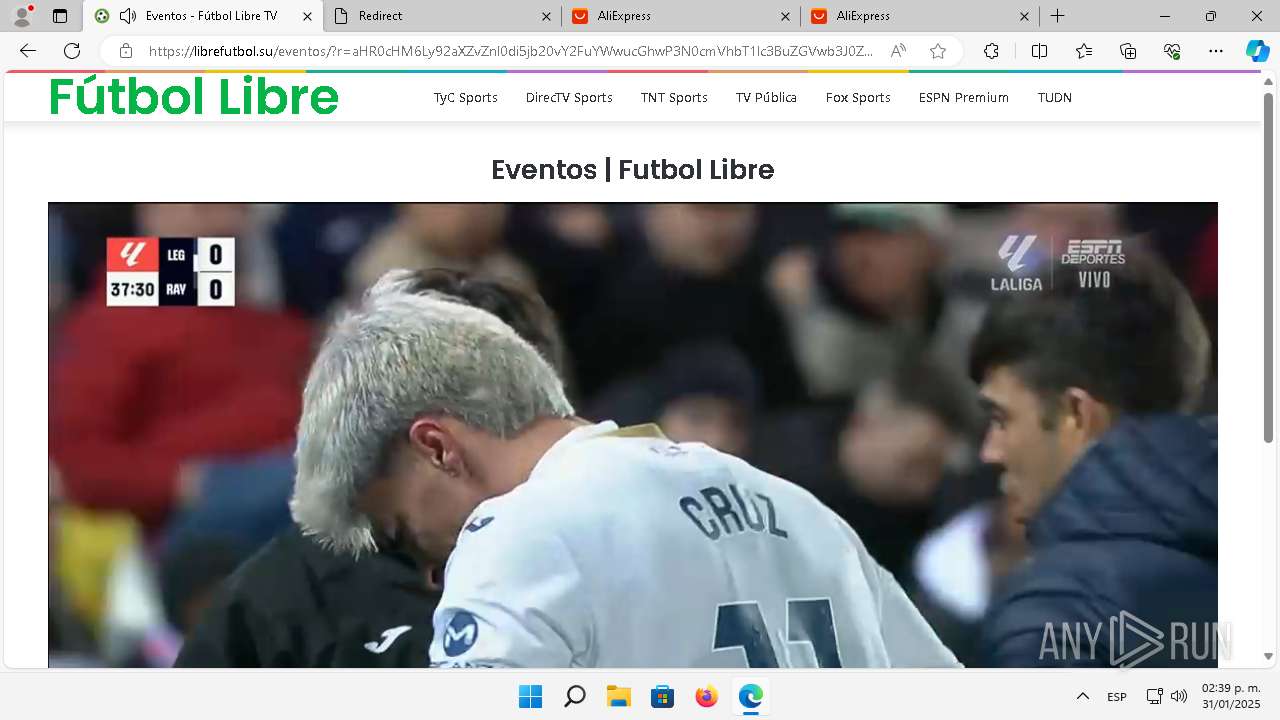Open Microsoft Edge taskbar icon
This screenshot has width=1280, height=720.
click(750, 696)
